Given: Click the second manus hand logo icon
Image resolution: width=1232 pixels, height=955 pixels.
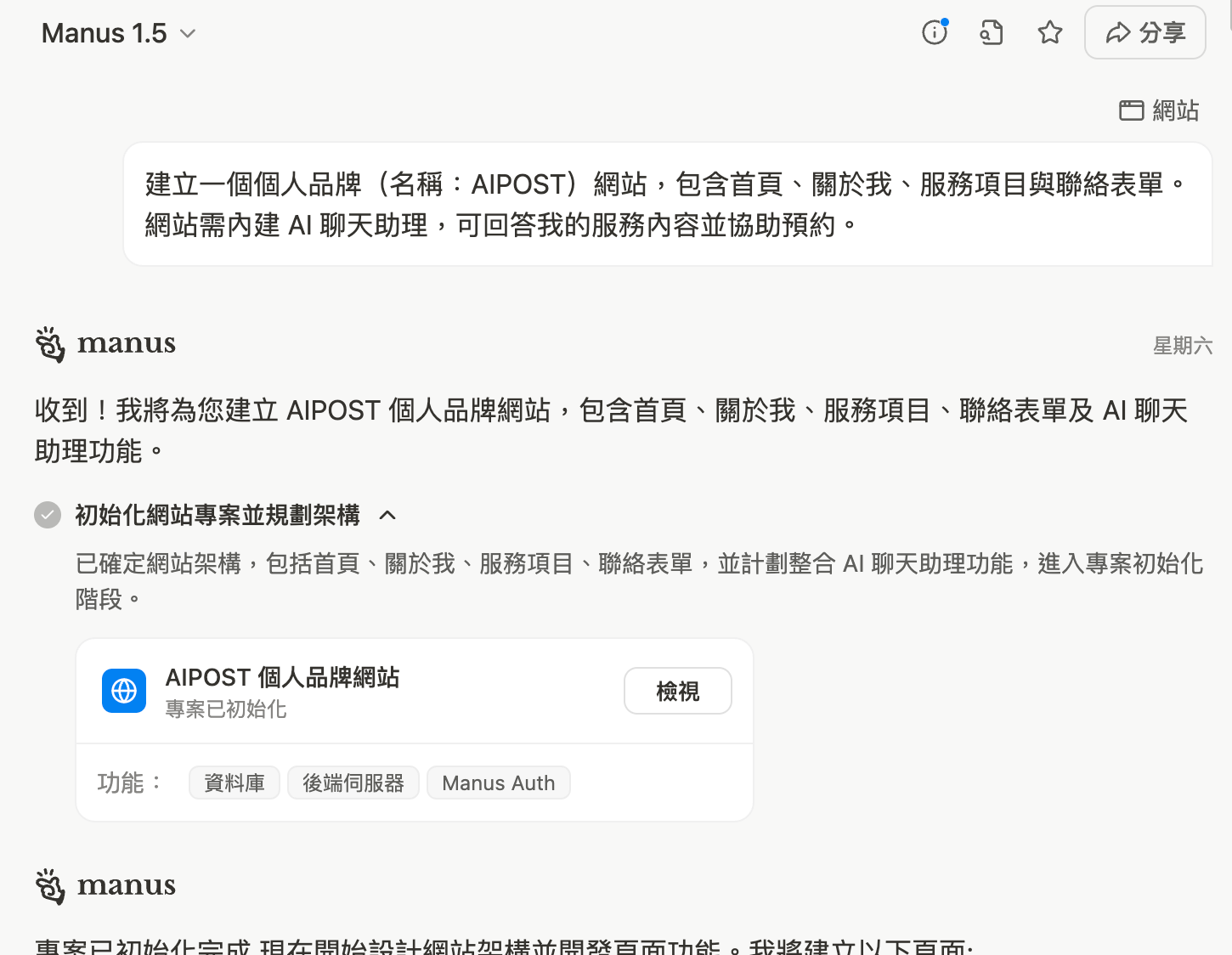Looking at the screenshot, I should (50, 886).
